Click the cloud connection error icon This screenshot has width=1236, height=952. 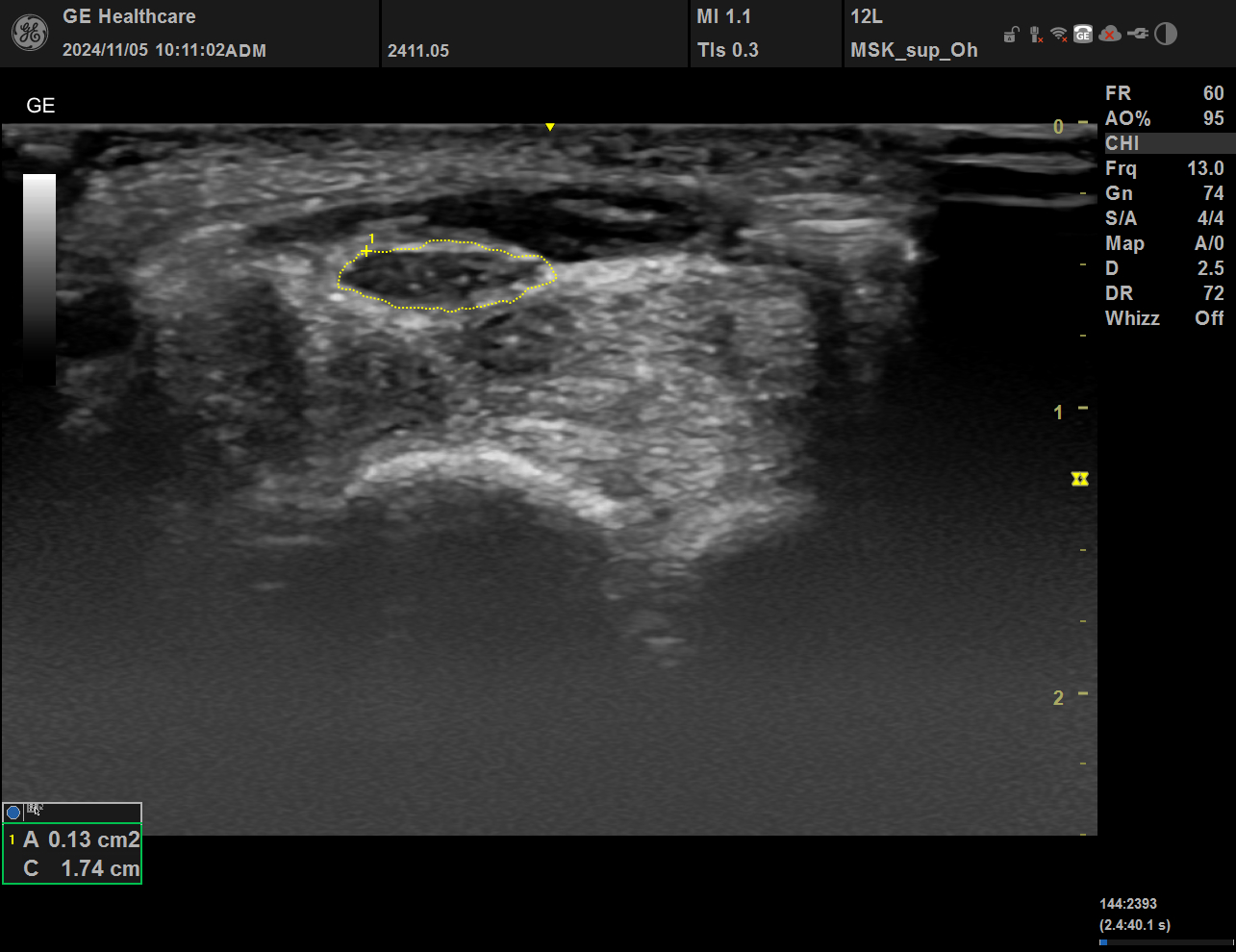tap(1110, 35)
